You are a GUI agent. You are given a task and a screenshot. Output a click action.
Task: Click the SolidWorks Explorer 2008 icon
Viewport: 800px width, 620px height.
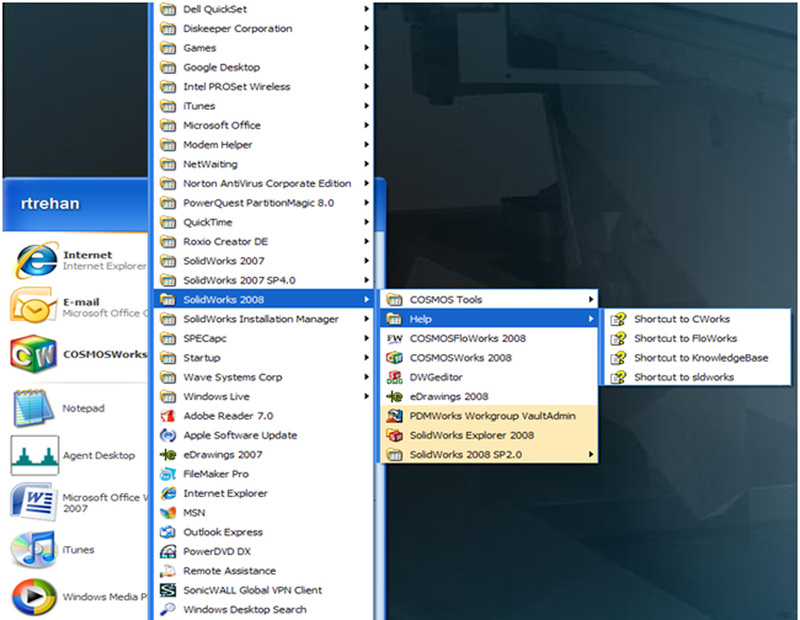pos(394,435)
